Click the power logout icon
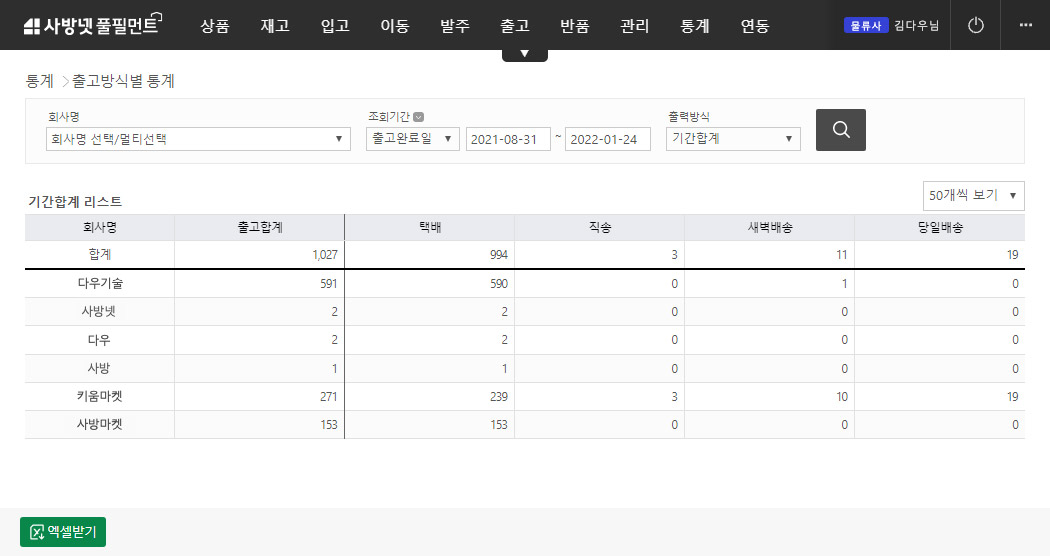Screen dimensions: 1050x556 976,25
